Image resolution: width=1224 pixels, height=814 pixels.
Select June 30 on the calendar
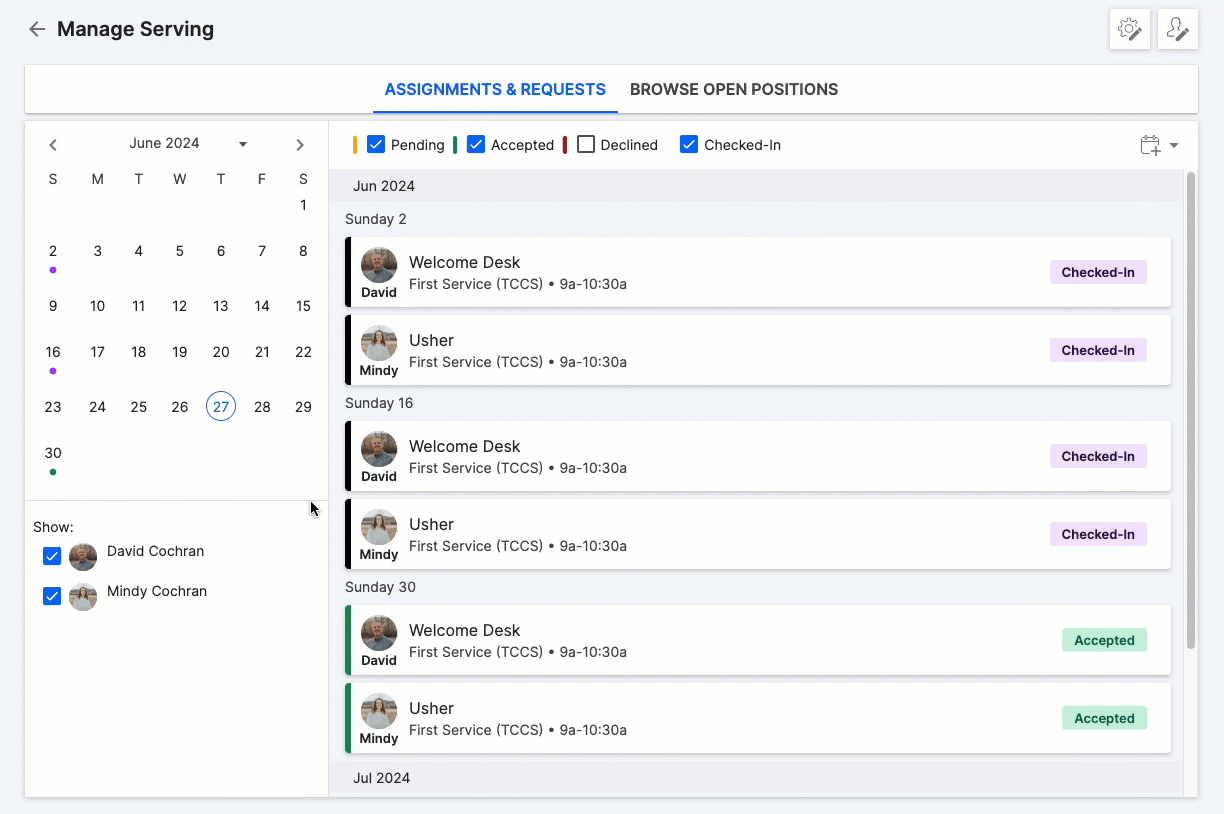[x=53, y=453]
